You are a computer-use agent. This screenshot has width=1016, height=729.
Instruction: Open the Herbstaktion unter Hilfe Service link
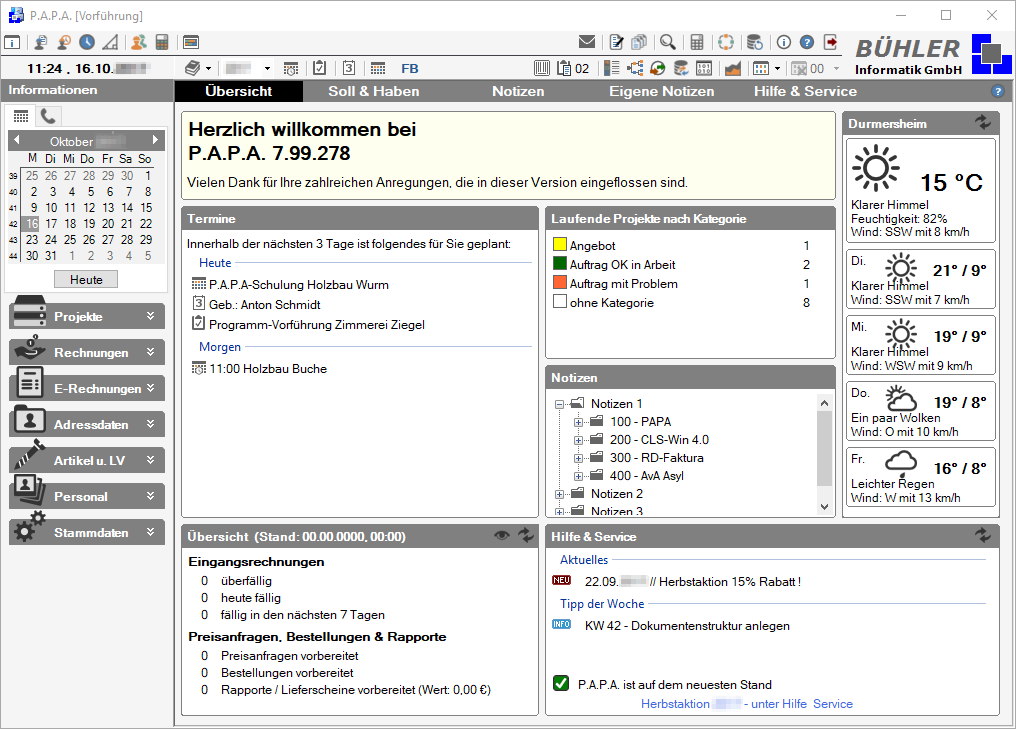tap(746, 704)
